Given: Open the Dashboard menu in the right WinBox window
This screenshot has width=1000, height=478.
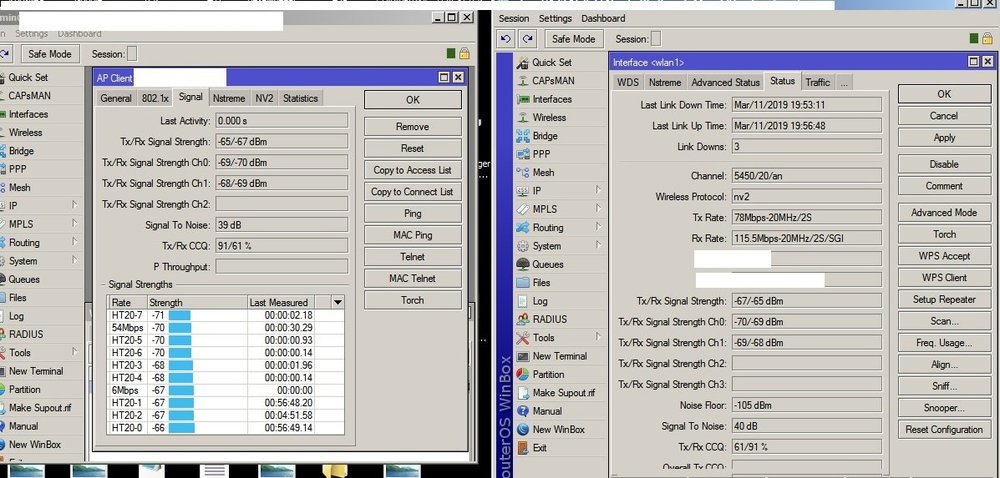Looking at the screenshot, I should 603,18.
